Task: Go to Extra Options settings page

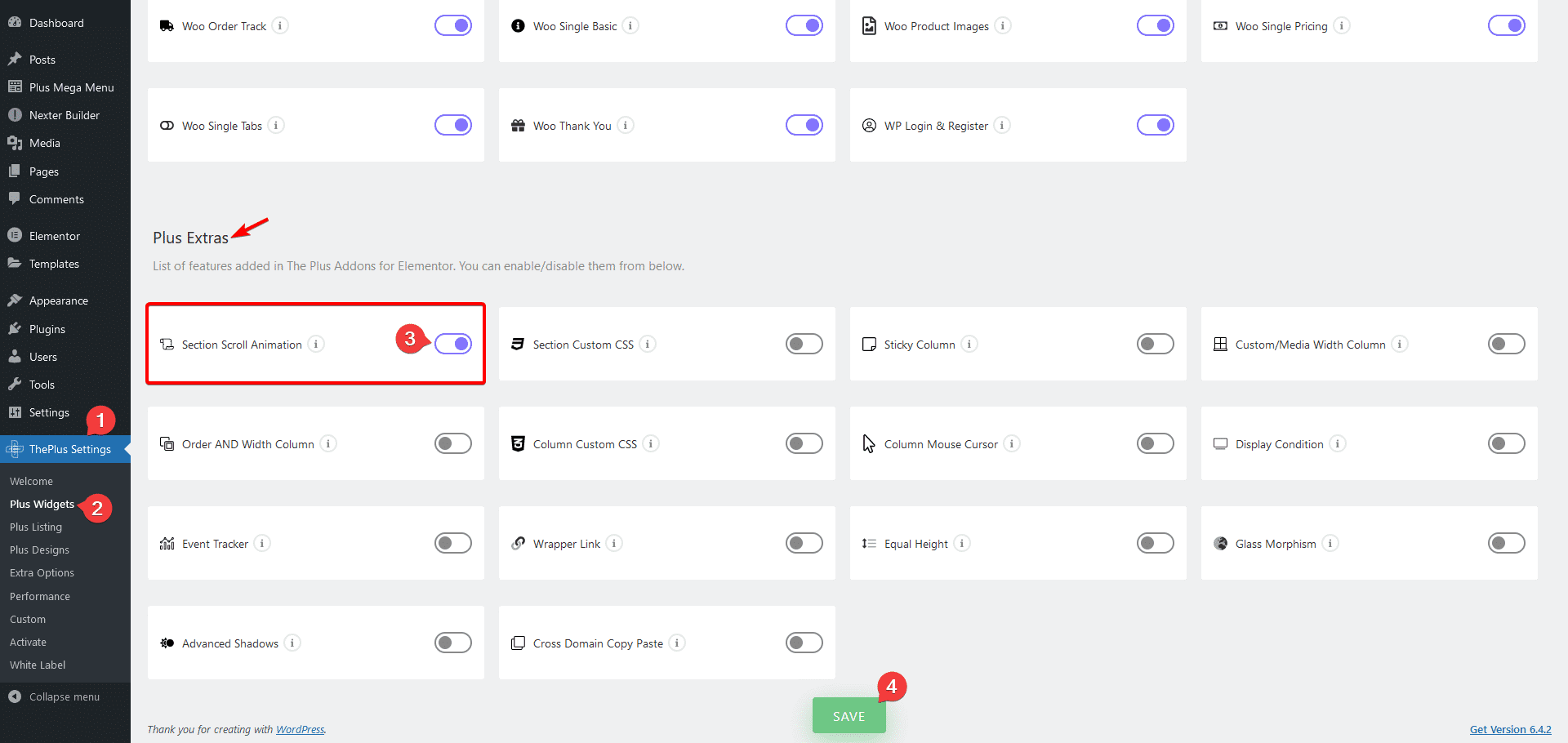Action: 42,573
